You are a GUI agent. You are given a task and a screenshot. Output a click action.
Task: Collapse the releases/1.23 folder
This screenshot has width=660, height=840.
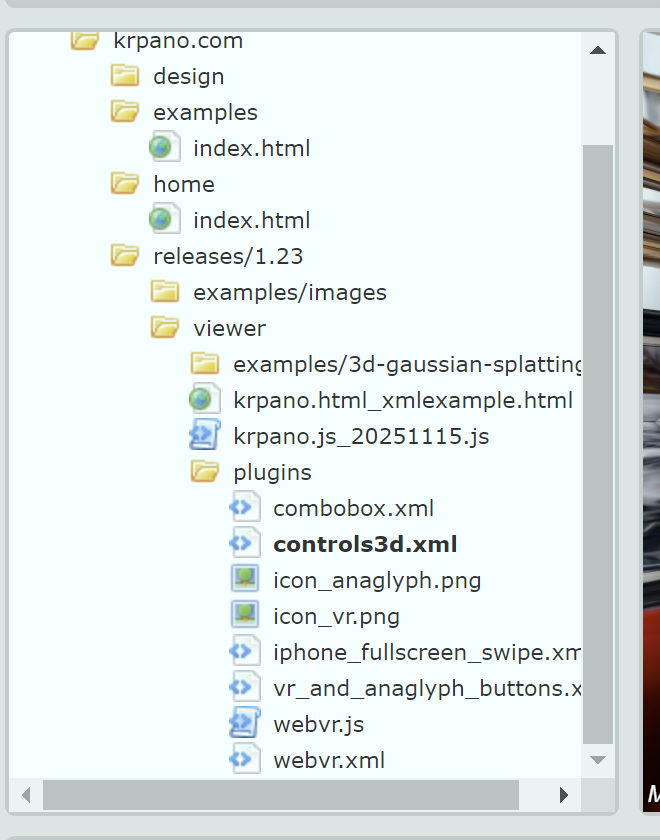(x=125, y=256)
